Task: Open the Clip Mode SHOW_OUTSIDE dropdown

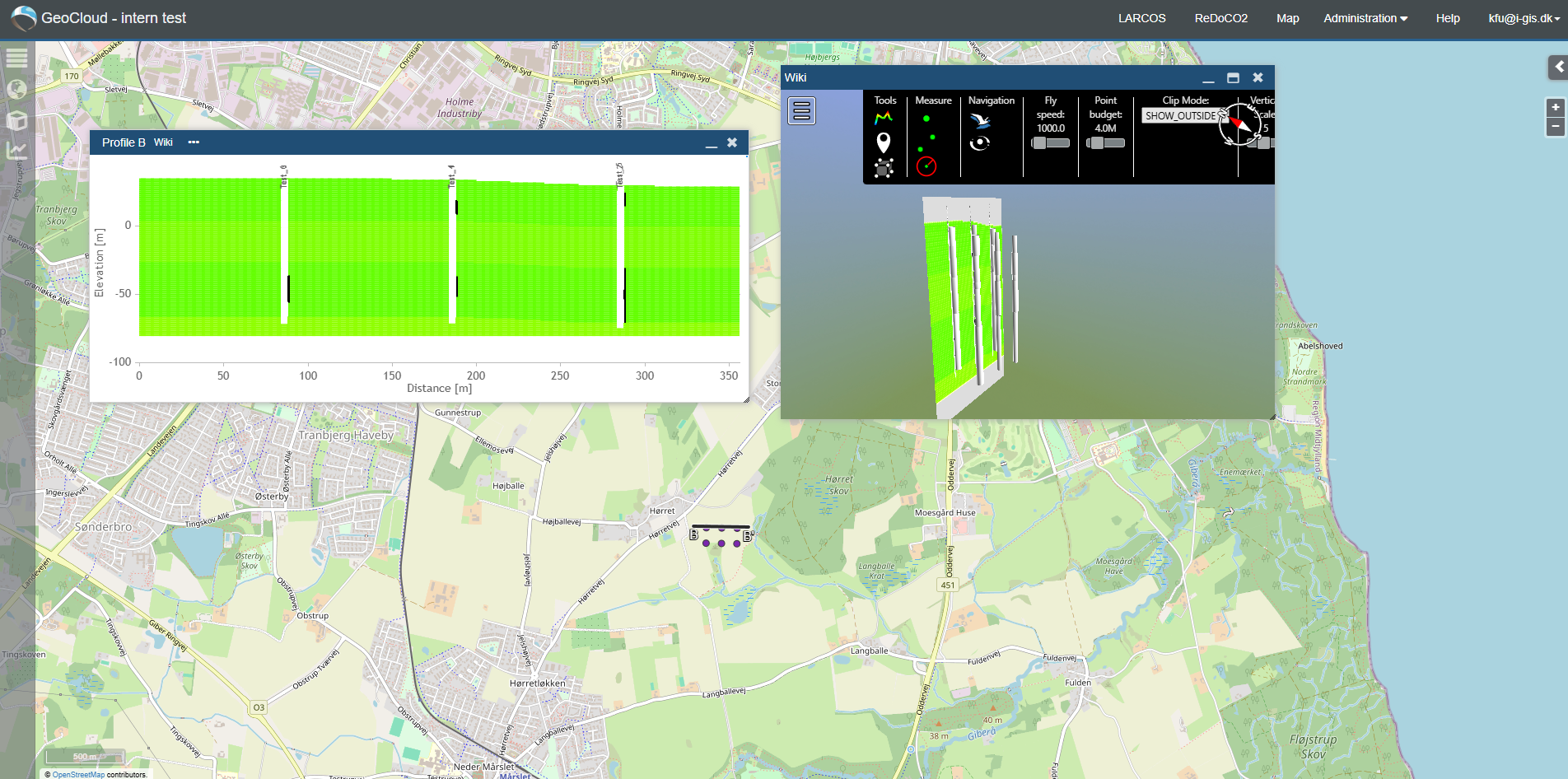Action: (1185, 116)
